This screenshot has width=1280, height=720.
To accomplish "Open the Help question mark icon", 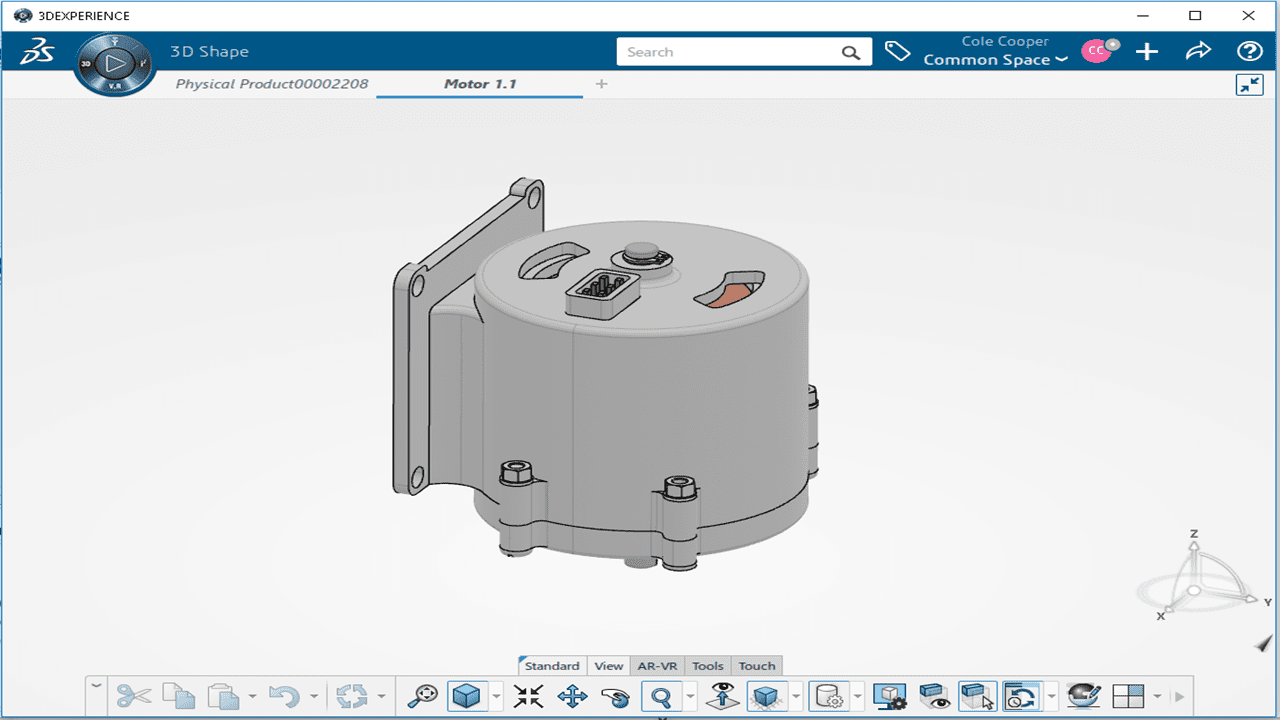I will [1249, 52].
